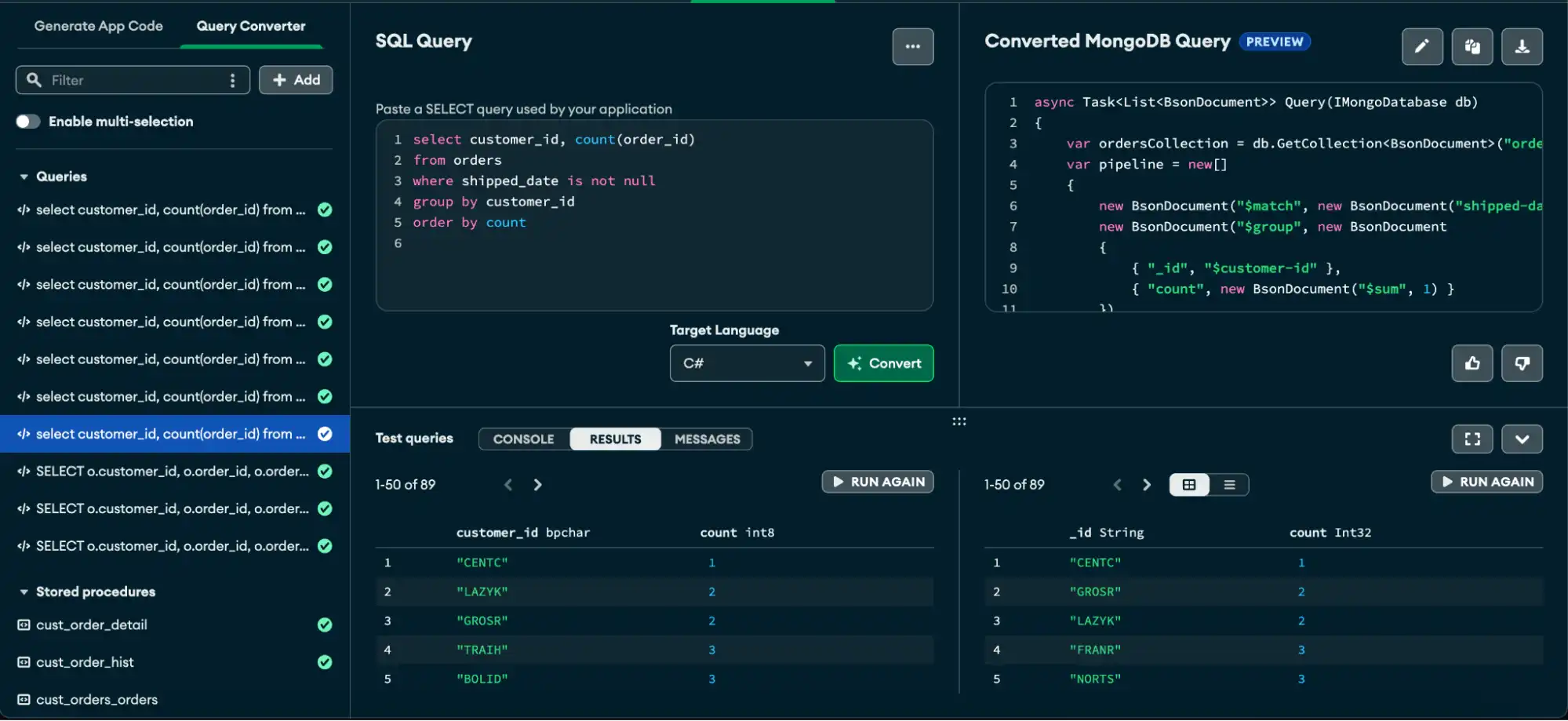Select cust_orders_orders stored procedure
Viewport: 1568px width, 721px height.
(97, 700)
